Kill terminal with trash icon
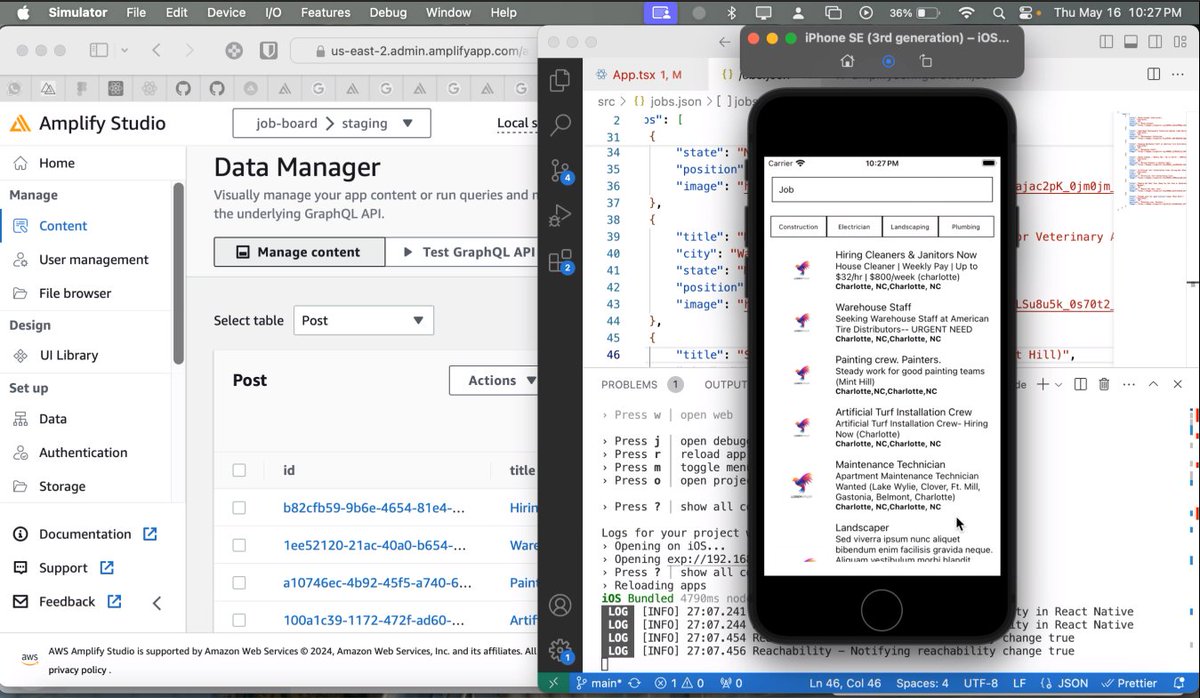 pyautogui.click(x=1104, y=384)
